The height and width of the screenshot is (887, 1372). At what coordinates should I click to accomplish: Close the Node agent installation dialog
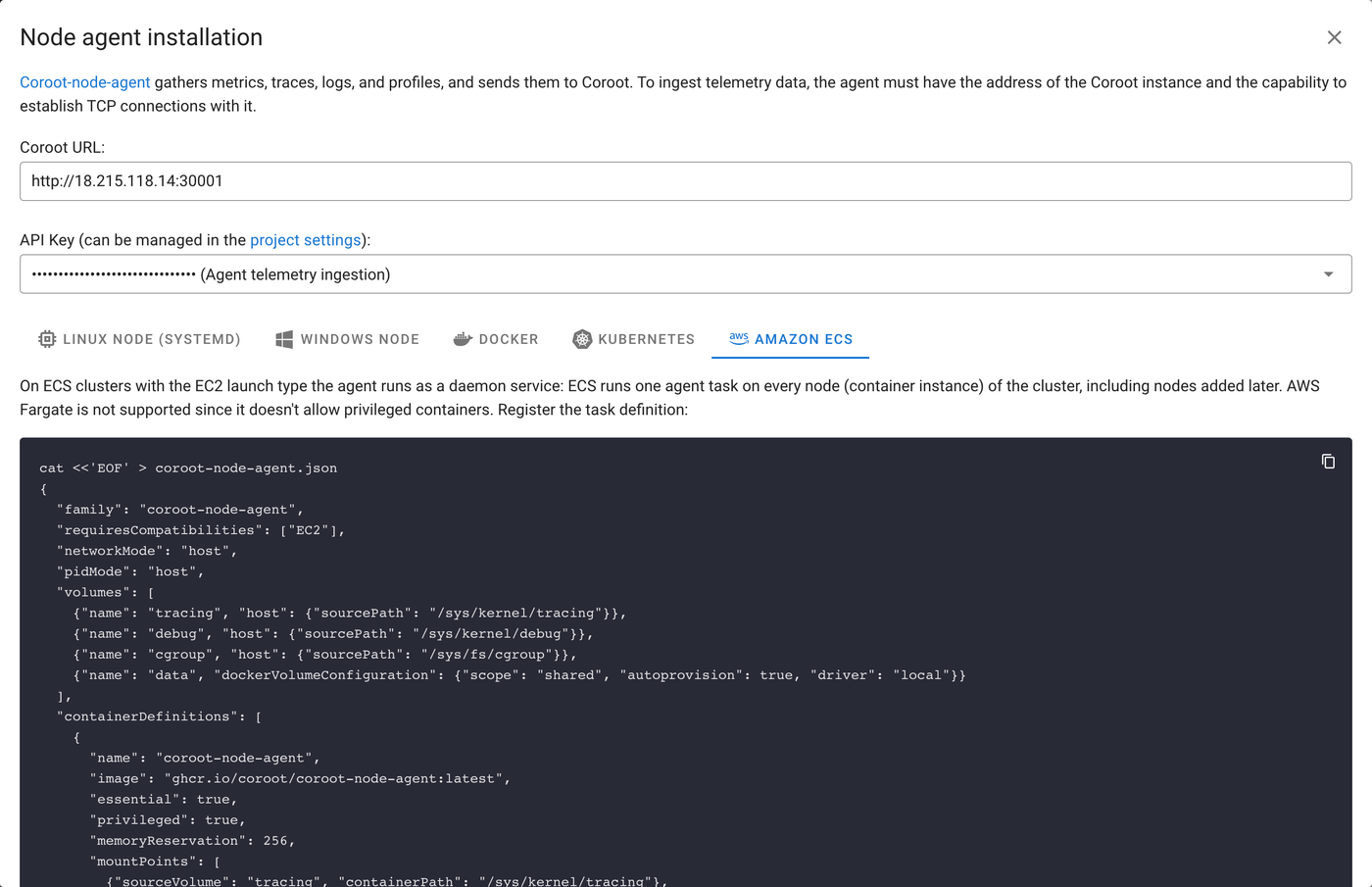[x=1334, y=37]
